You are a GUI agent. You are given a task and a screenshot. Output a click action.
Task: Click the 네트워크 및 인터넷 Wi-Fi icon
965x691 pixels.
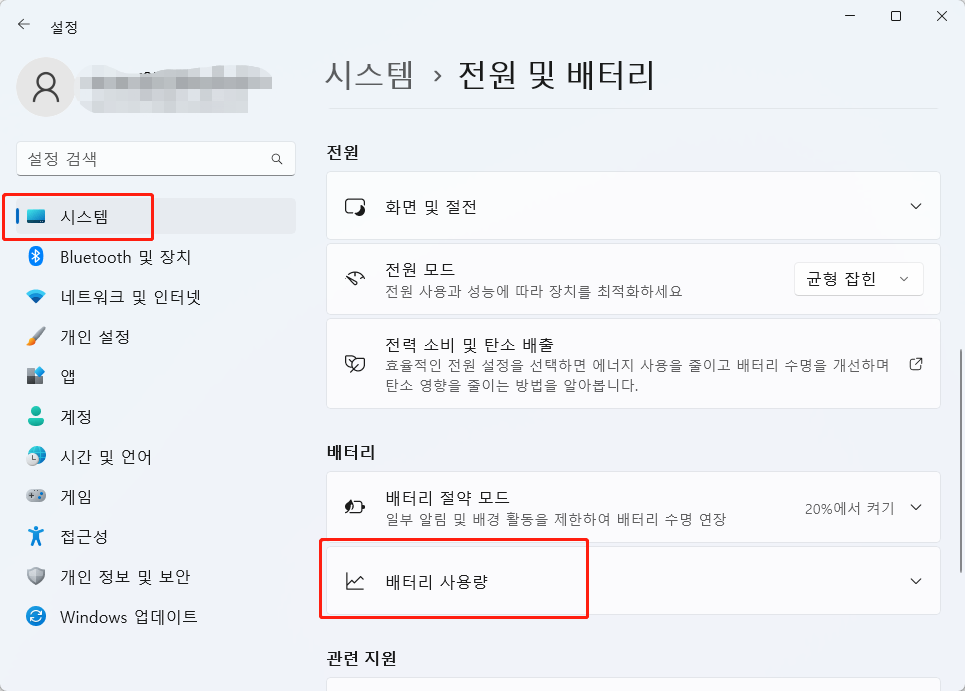click(36, 297)
